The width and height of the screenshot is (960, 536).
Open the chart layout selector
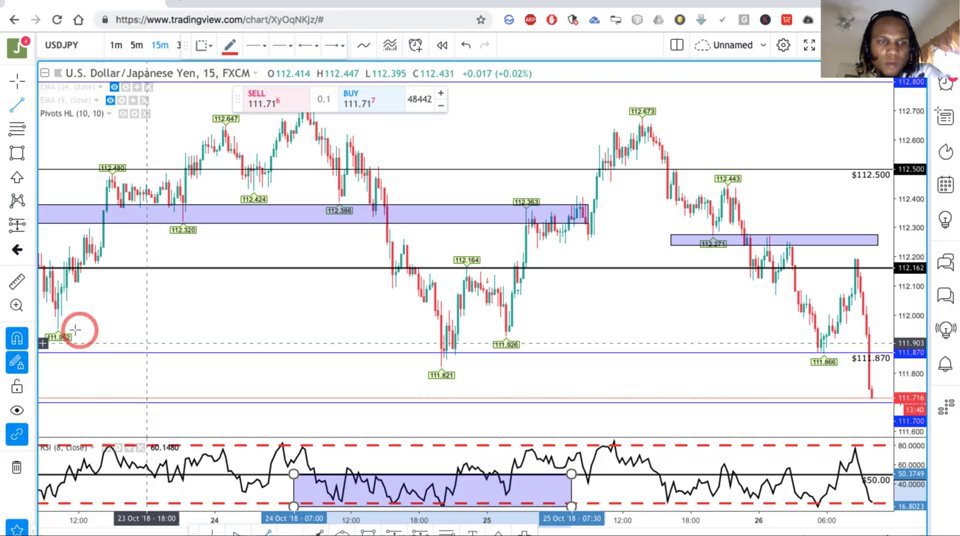tap(677, 45)
